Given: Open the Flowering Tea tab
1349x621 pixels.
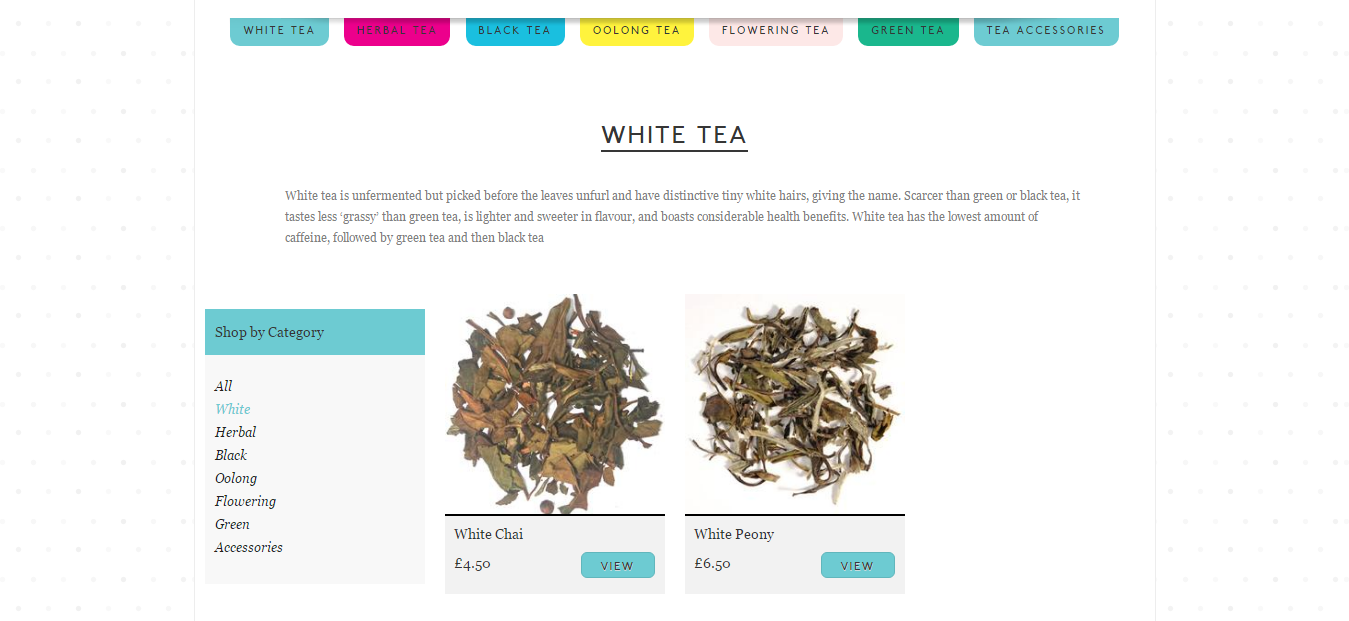Looking at the screenshot, I should coord(776,31).
